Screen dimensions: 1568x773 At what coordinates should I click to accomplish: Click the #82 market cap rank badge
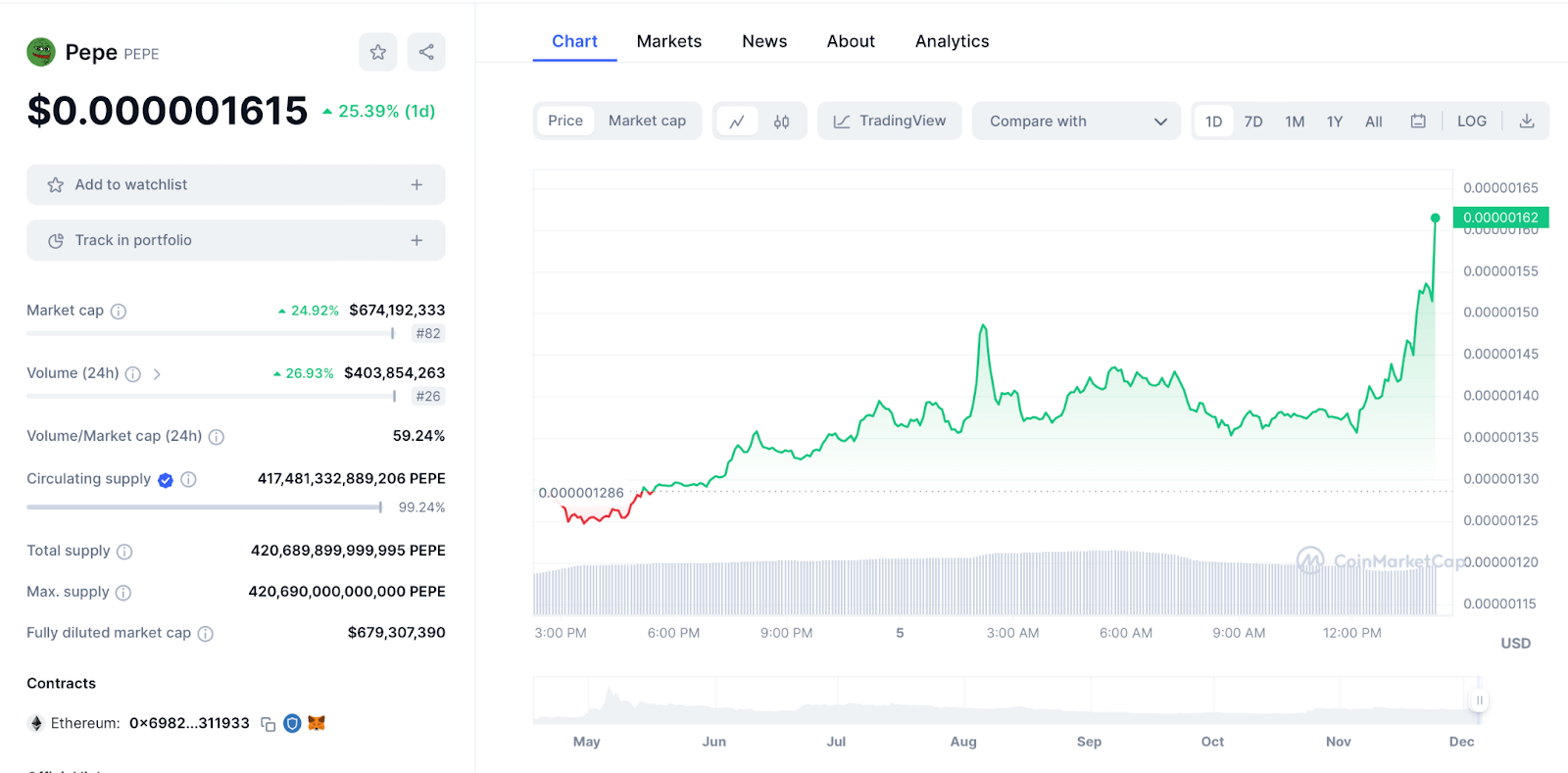[x=428, y=333]
